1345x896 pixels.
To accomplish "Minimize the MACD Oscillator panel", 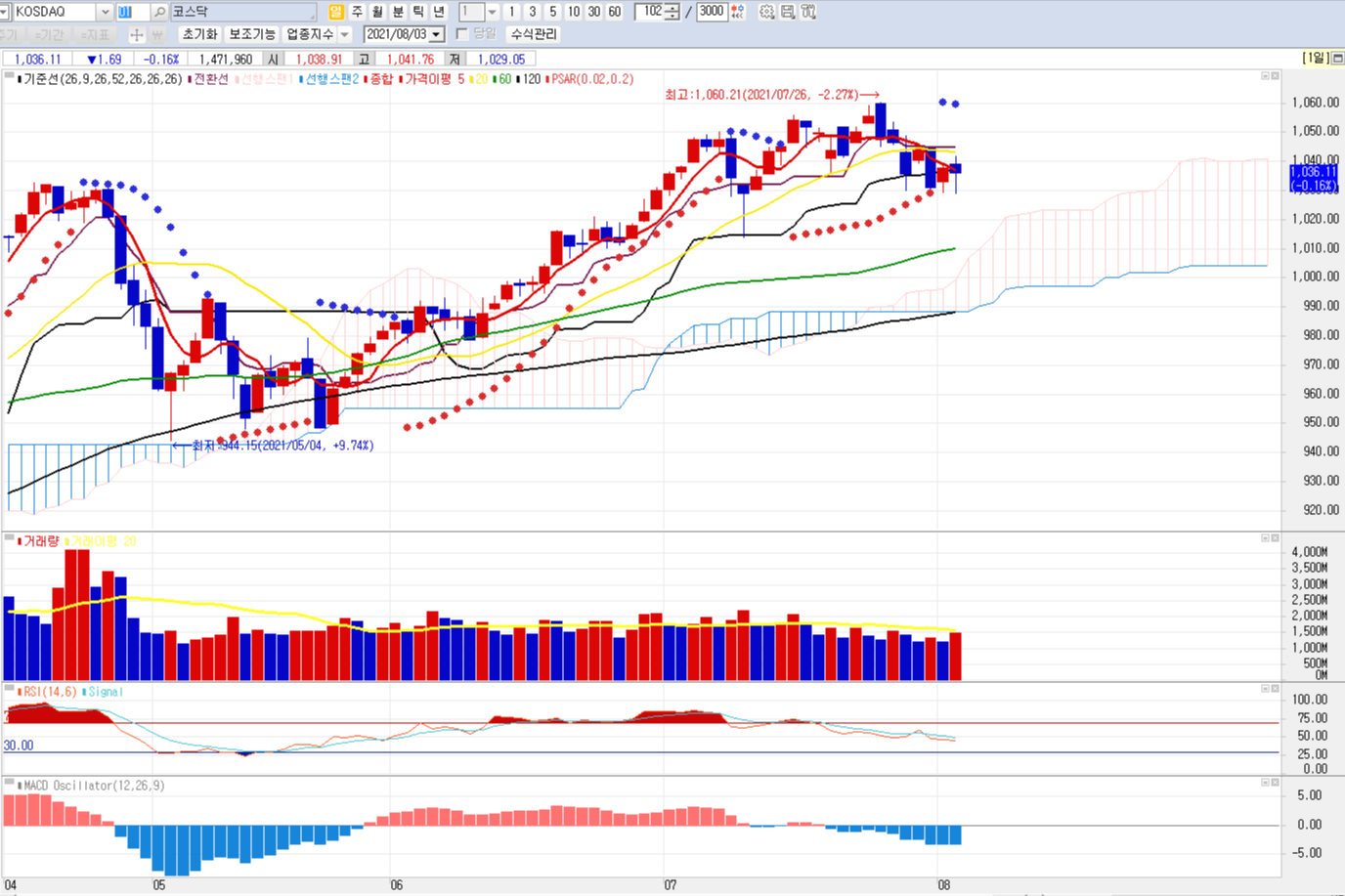I will tap(1265, 782).
